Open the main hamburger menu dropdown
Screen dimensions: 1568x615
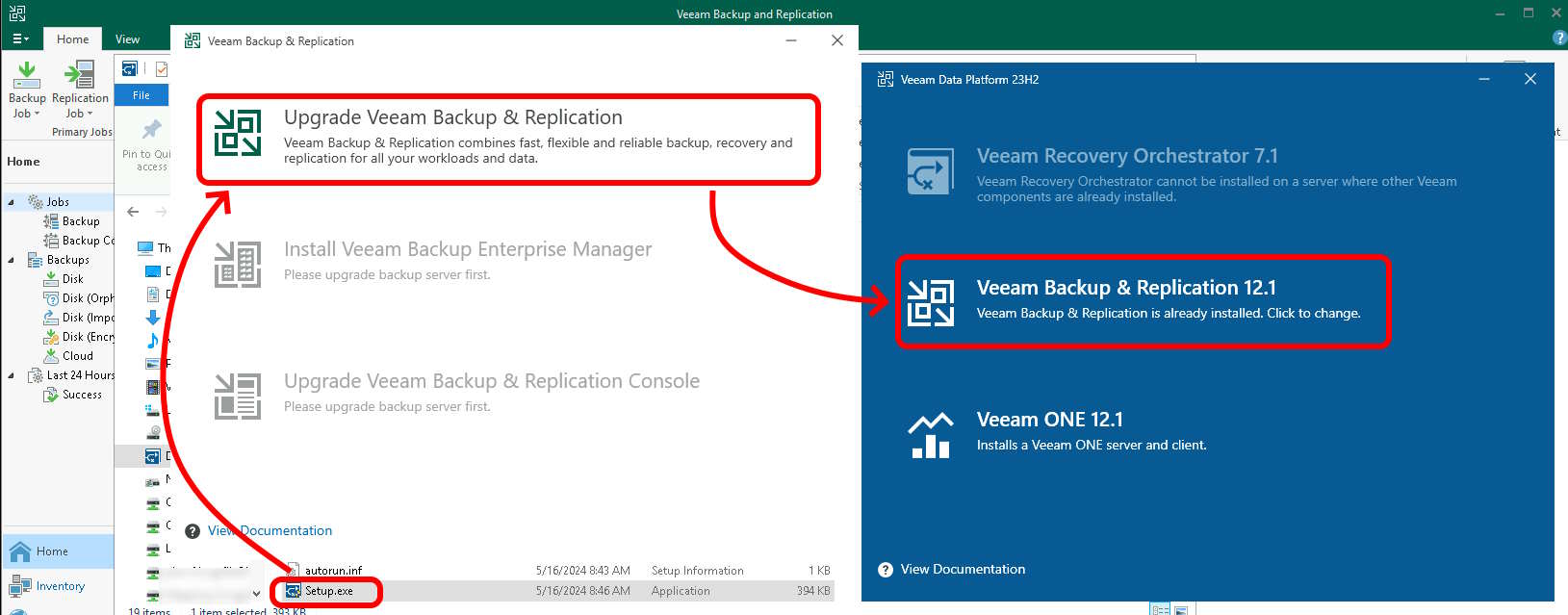[20, 39]
